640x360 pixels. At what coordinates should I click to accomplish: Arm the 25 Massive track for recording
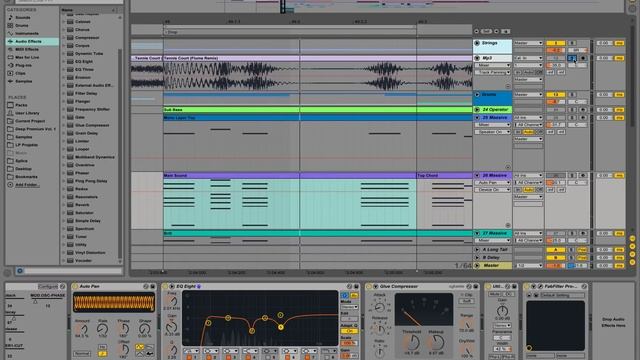[583, 117]
